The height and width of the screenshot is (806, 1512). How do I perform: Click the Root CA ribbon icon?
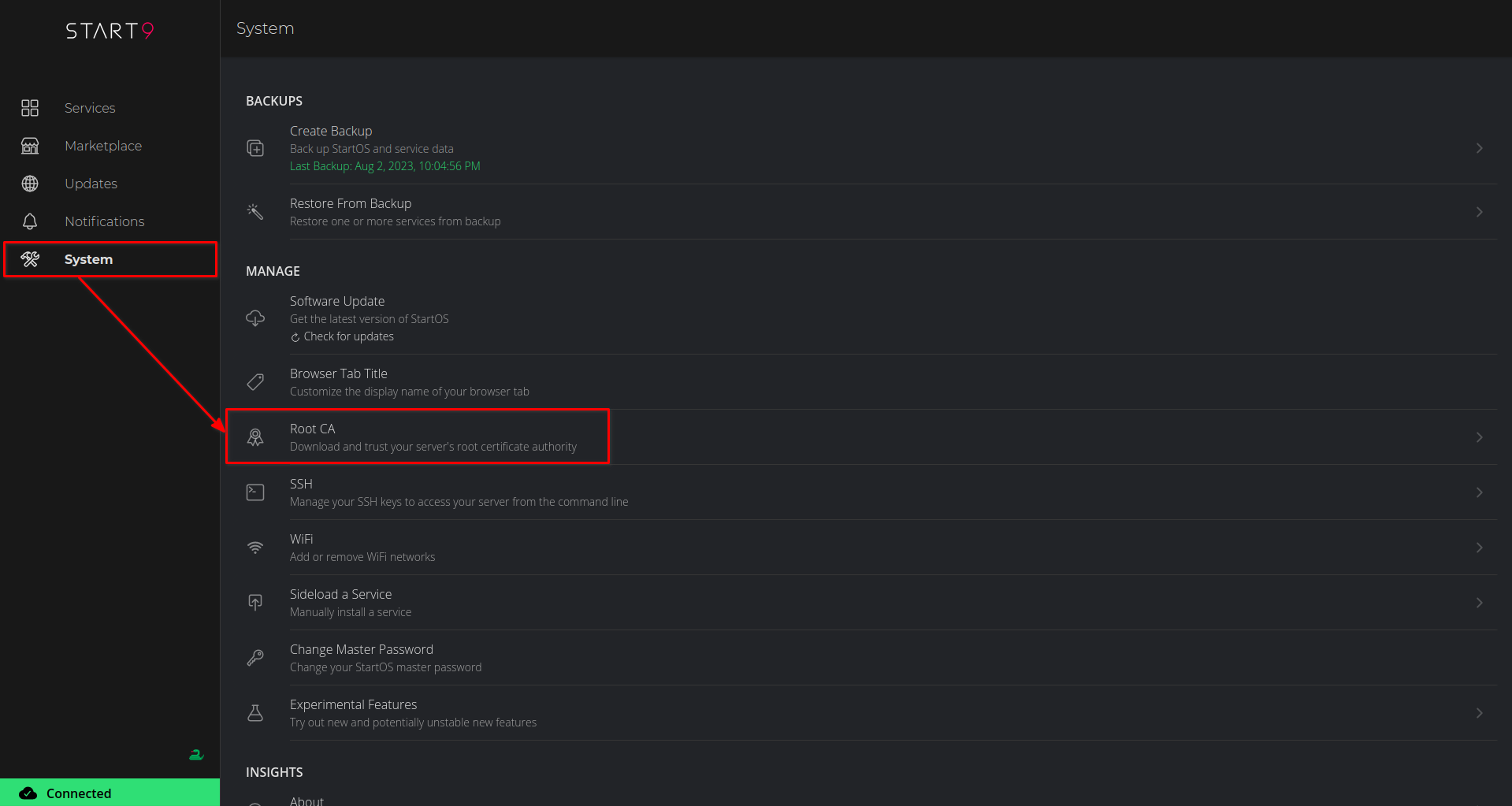click(255, 437)
